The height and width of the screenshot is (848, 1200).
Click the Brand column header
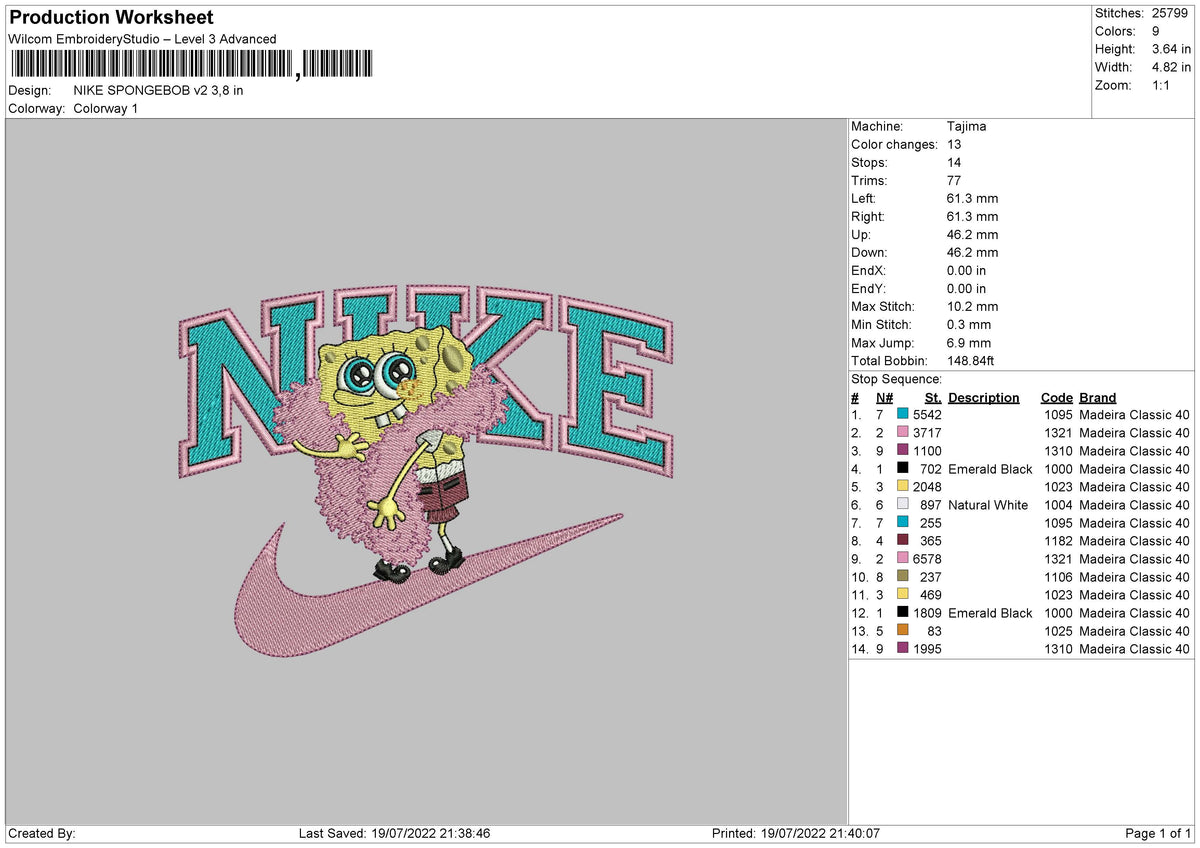coord(1096,397)
